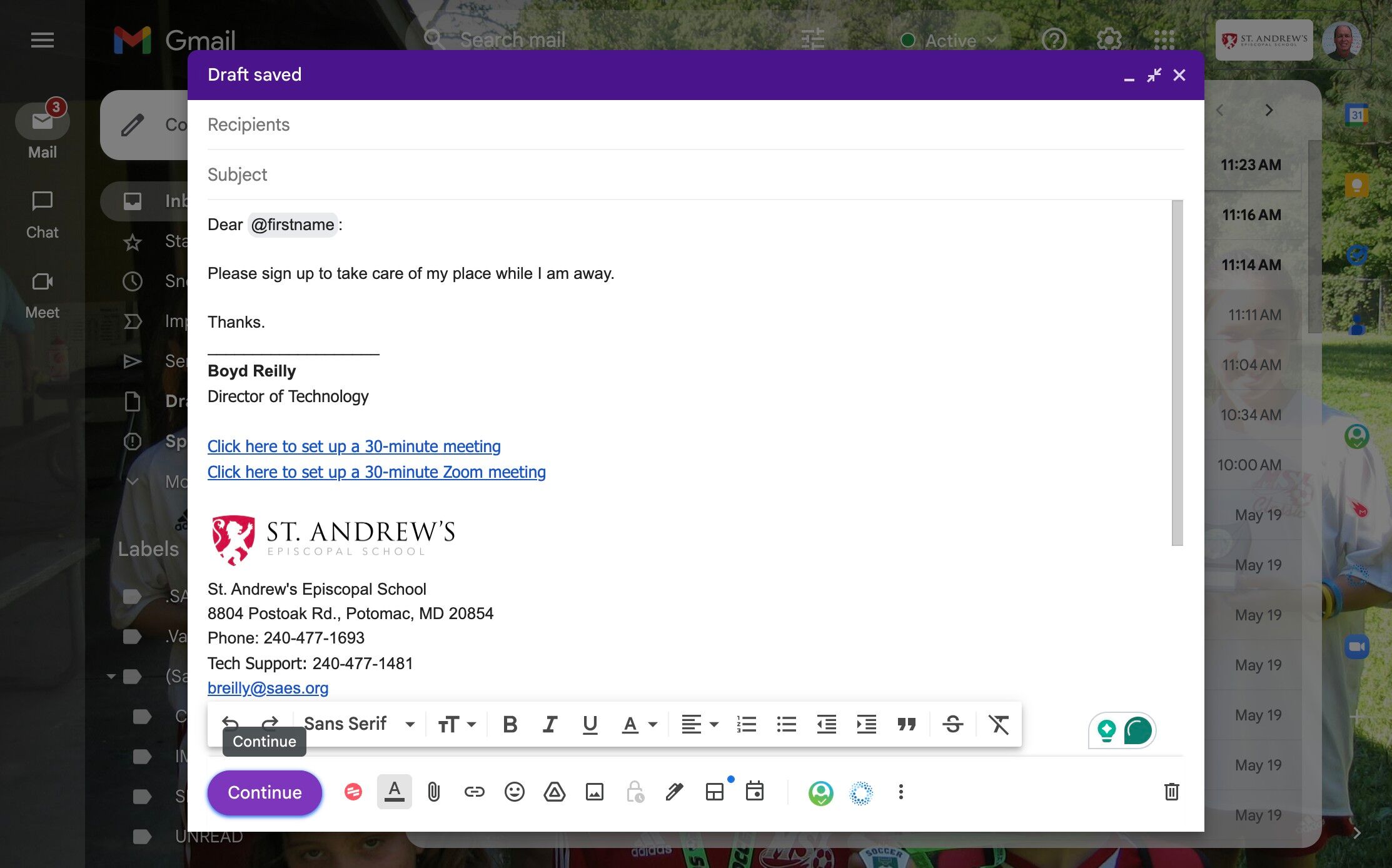Open more options three-dot menu
Image resolution: width=1392 pixels, height=868 pixels.
click(x=900, y=792)
